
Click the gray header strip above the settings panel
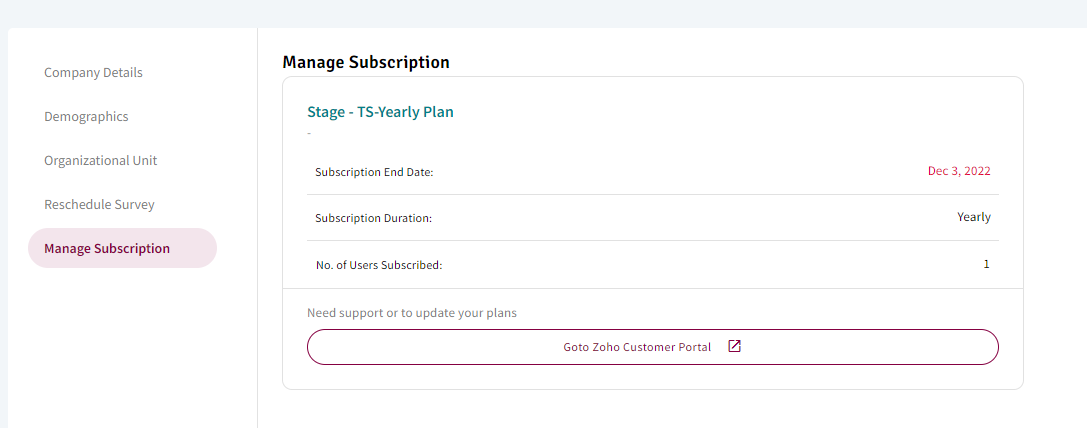pyautogui.click(x=544, y=13)
